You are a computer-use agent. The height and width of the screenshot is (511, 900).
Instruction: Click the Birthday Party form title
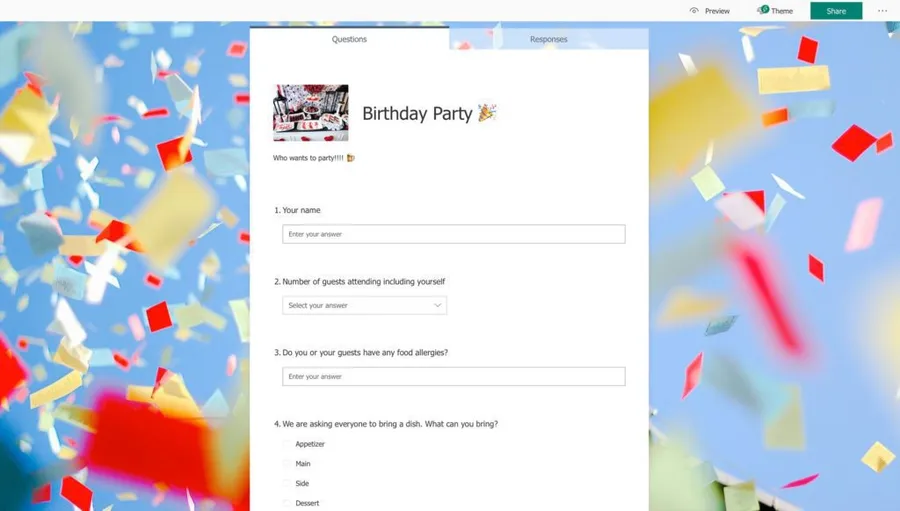[x=417, y=114]
